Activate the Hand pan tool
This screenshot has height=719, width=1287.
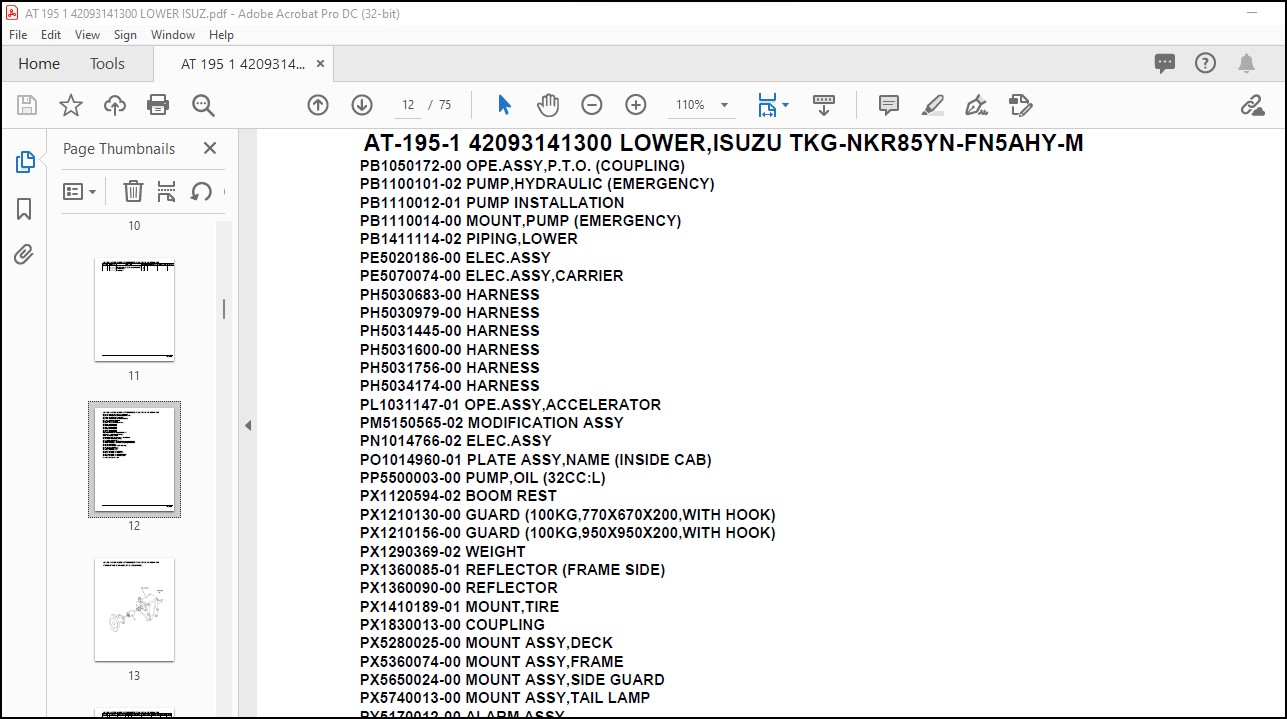click(x=548, y=105)
